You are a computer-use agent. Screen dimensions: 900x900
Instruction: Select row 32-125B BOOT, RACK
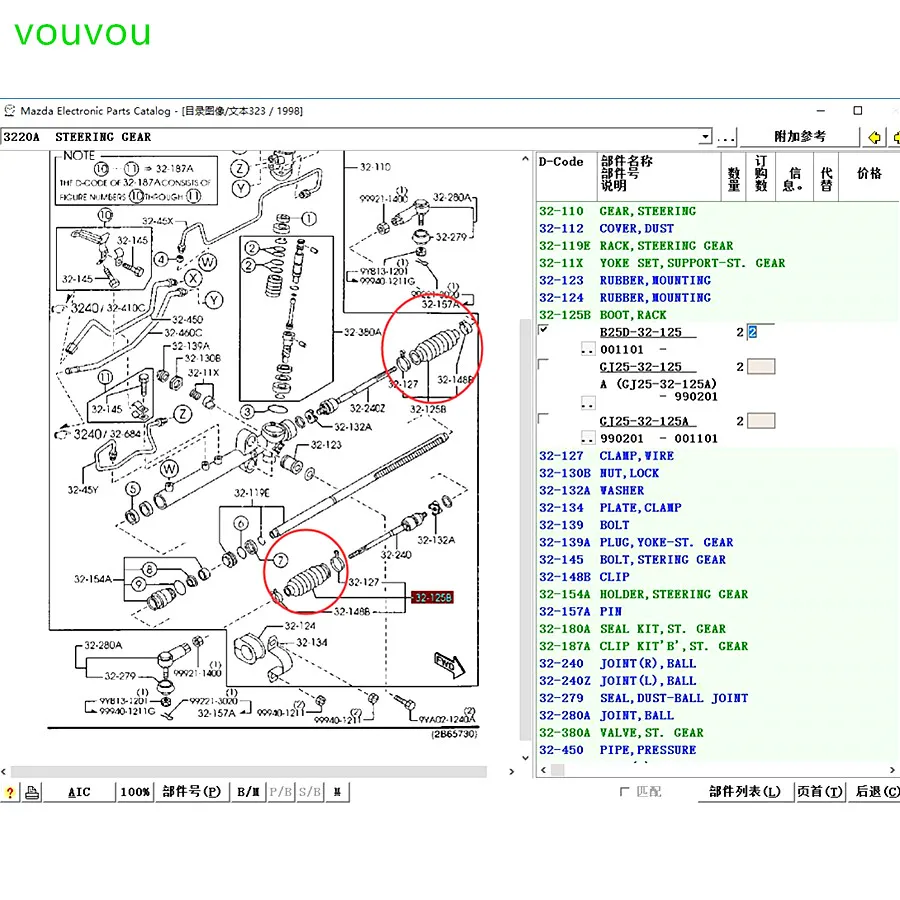pyautogui.click(x=717, y=315)
